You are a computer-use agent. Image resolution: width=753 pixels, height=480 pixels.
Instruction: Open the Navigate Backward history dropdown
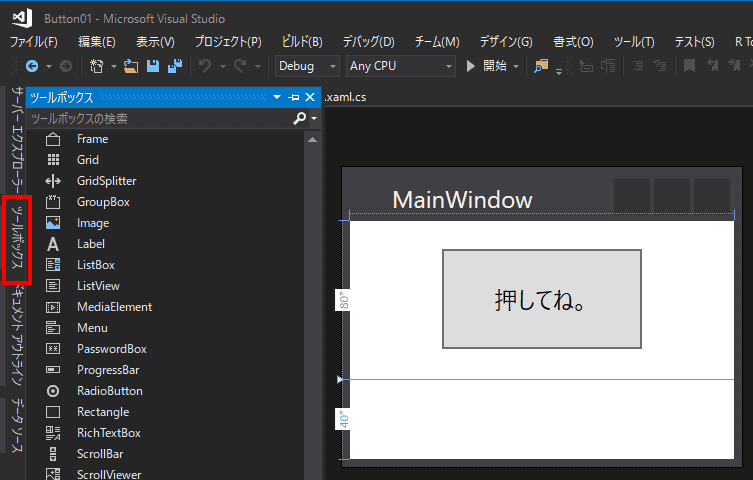point(49,66)
